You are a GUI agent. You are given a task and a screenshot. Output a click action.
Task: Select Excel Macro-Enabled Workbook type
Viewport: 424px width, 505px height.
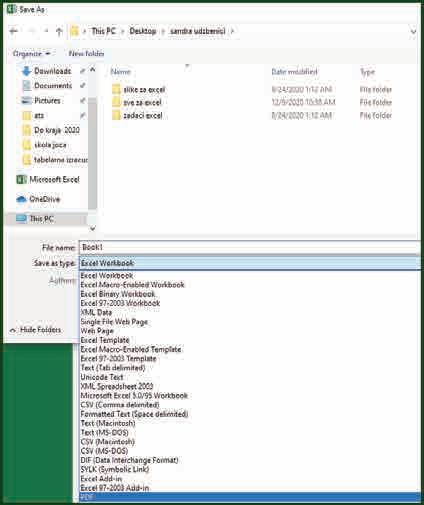132,285
